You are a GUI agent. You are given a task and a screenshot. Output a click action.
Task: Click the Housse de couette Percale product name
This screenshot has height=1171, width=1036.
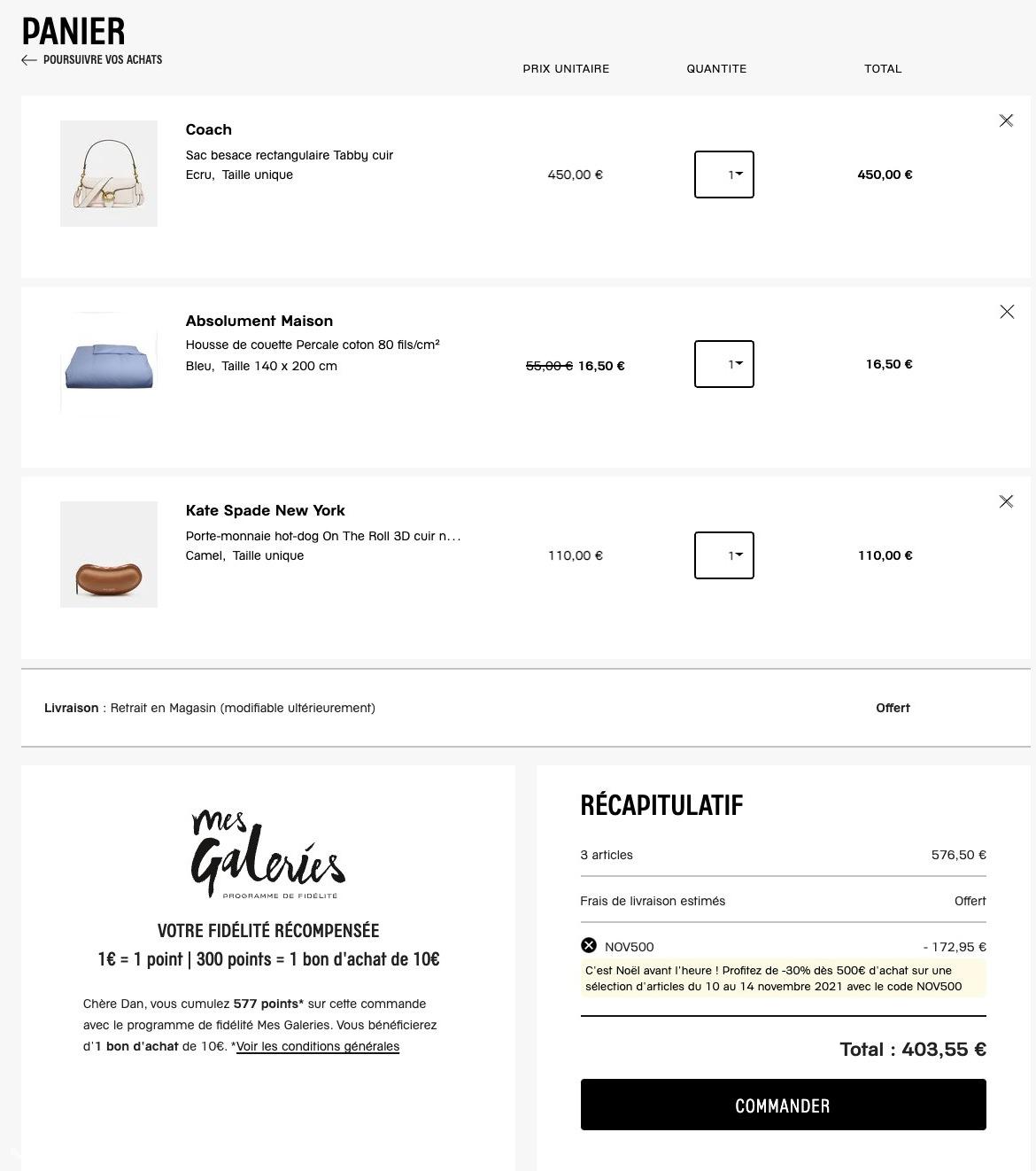pyautogui.click(x=313, y=345)
